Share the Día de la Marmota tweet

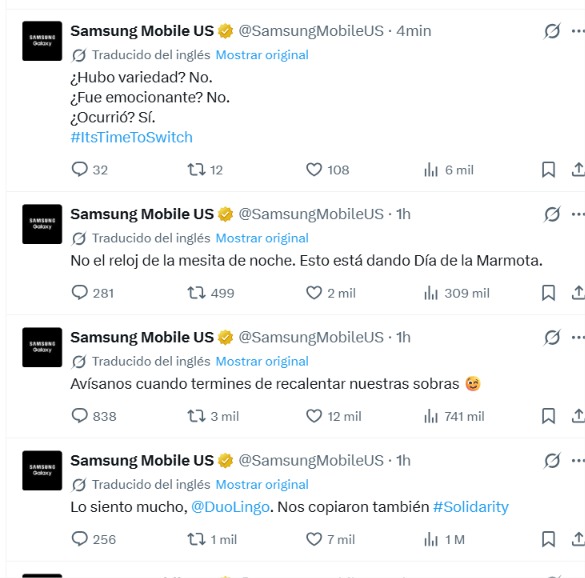click(x=578, y=293)
